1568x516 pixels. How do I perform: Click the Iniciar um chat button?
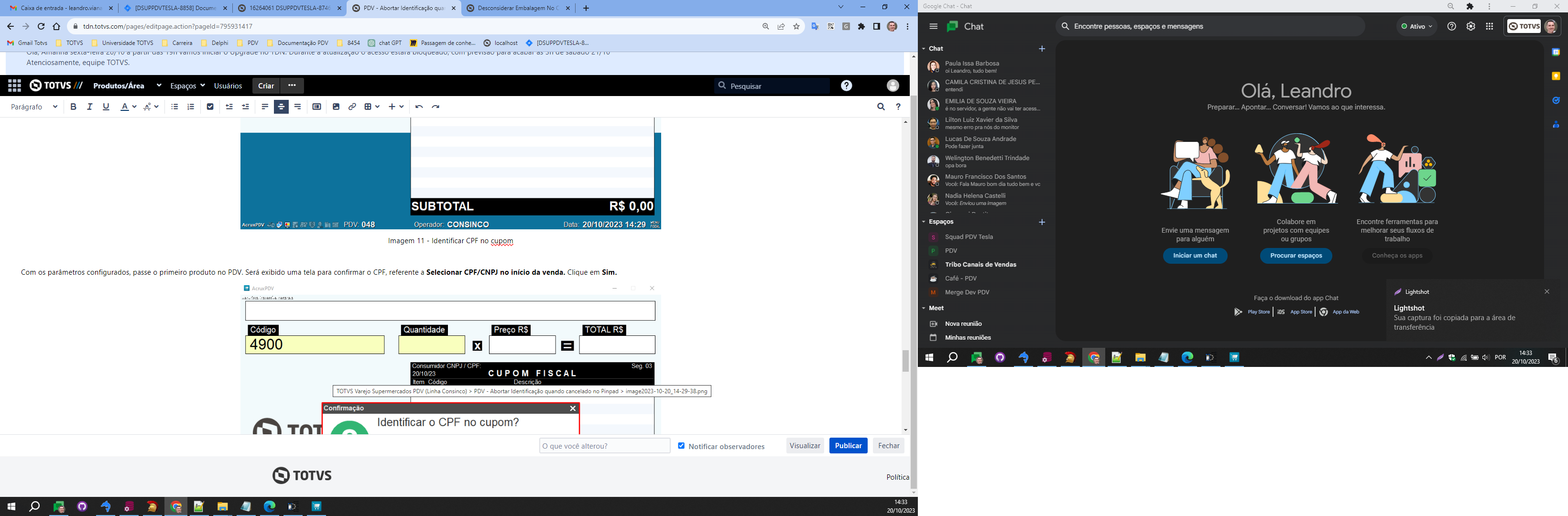click(1194, 256)
